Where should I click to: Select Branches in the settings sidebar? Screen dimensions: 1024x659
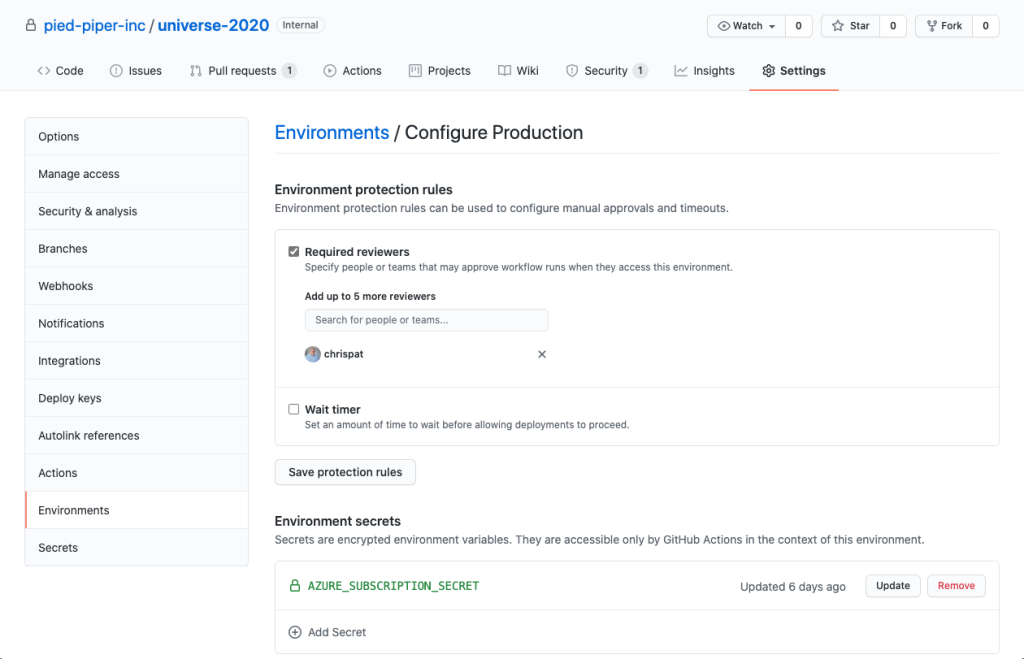[x=63, y=249]
